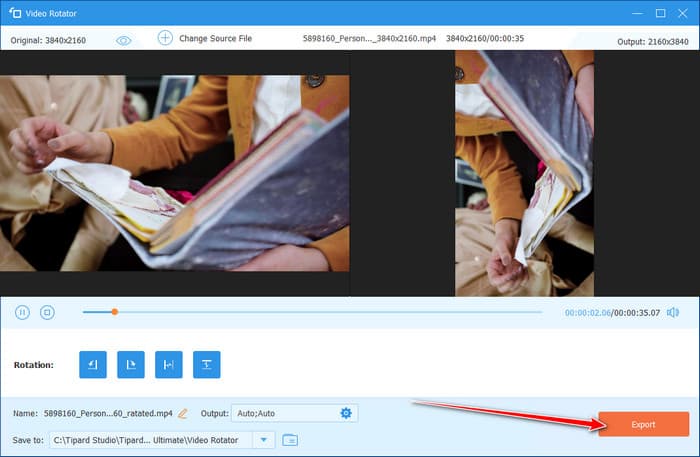Open the save folder icon
The height and width of the screenshot is (457, 700).
[x=290, y=440]
